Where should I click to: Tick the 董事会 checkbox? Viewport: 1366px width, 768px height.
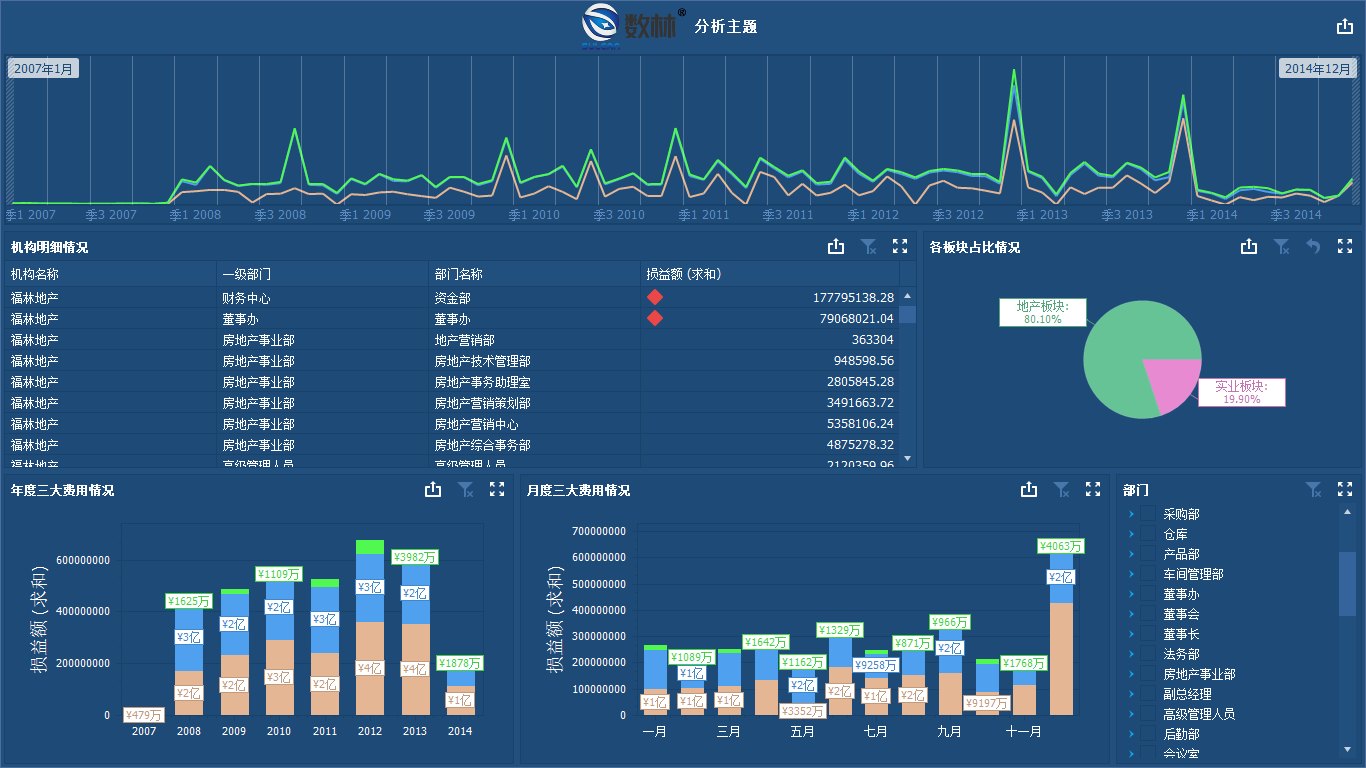pos(1148,613)
